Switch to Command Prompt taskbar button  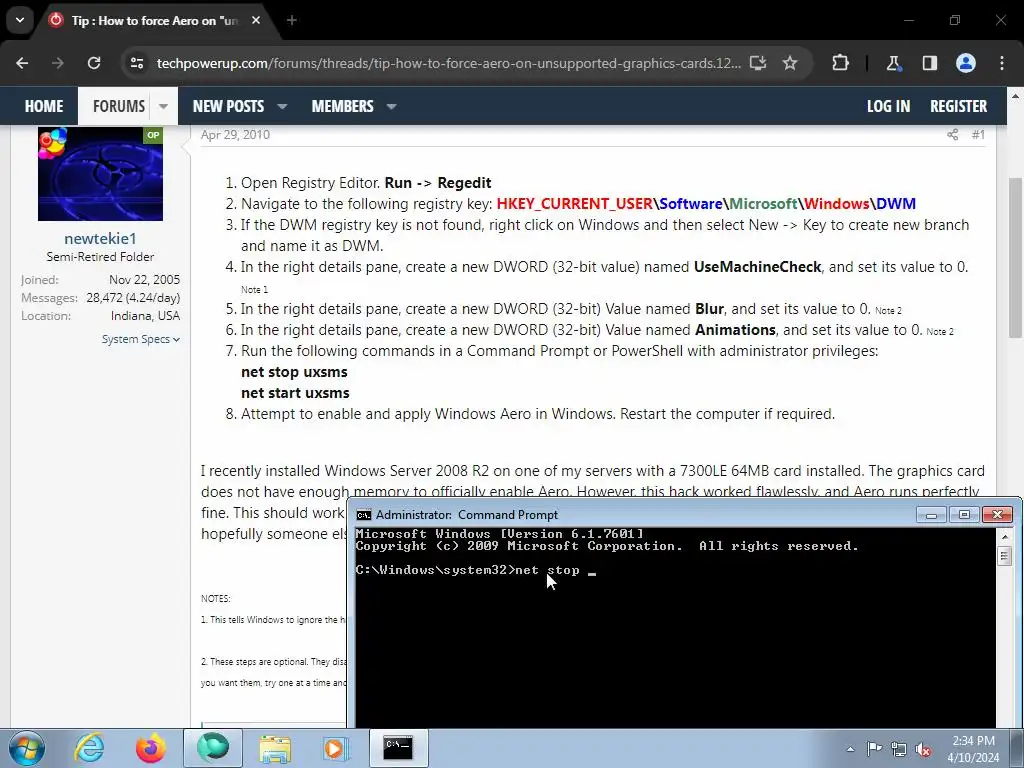pos(398,748)
